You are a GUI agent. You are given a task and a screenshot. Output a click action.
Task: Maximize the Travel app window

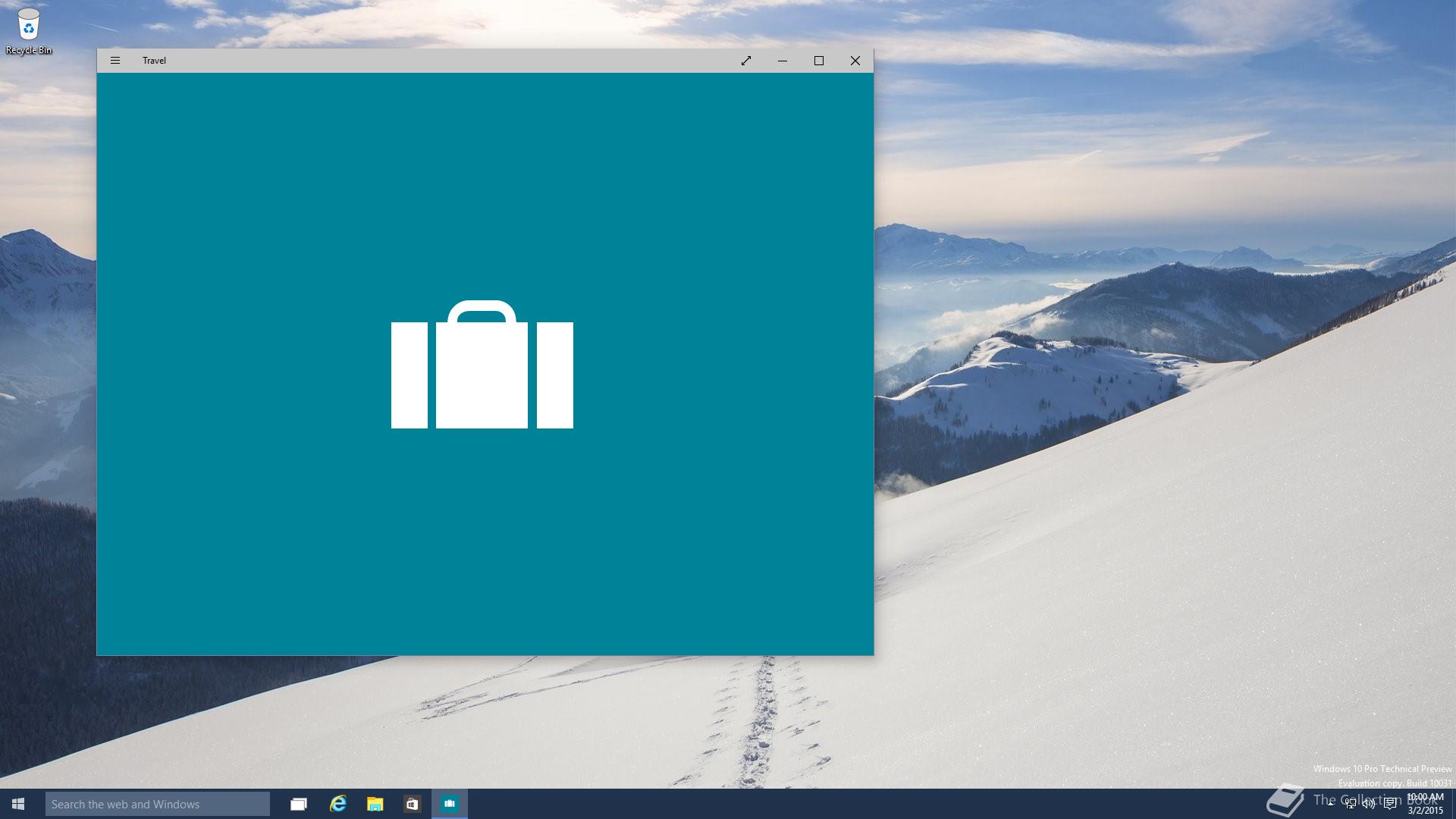pyautogui.click(x=819, y=61)
